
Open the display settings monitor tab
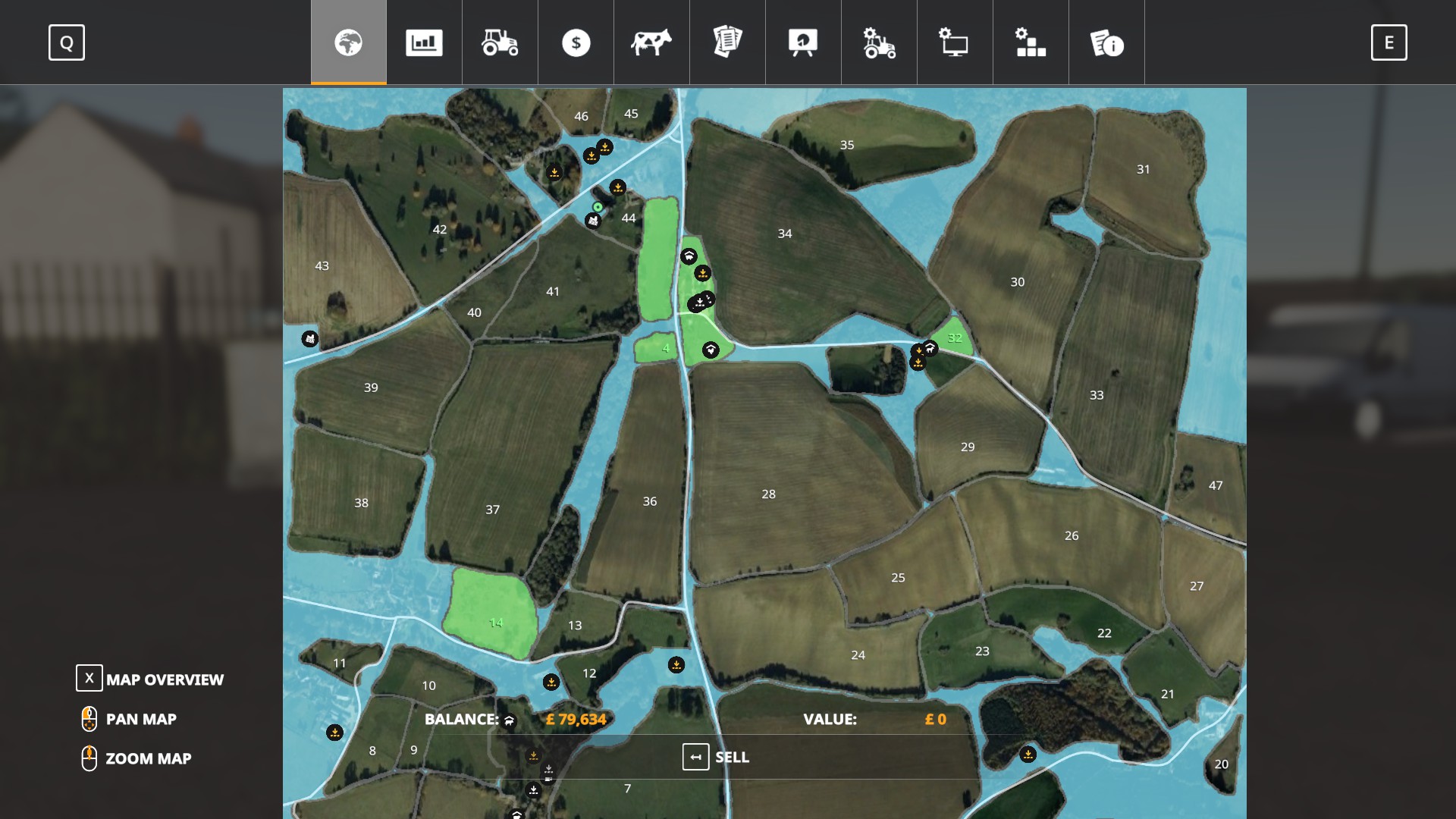(955, 42)
